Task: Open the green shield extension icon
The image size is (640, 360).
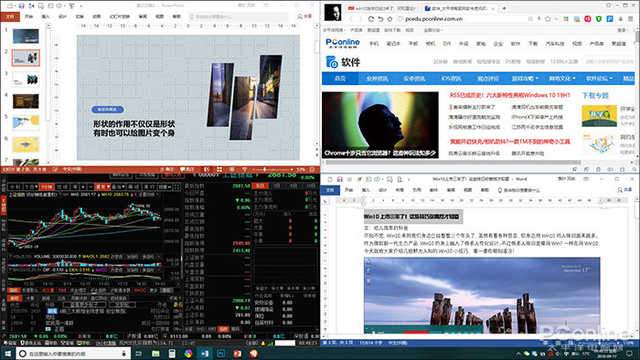Action: click(598, 19)
